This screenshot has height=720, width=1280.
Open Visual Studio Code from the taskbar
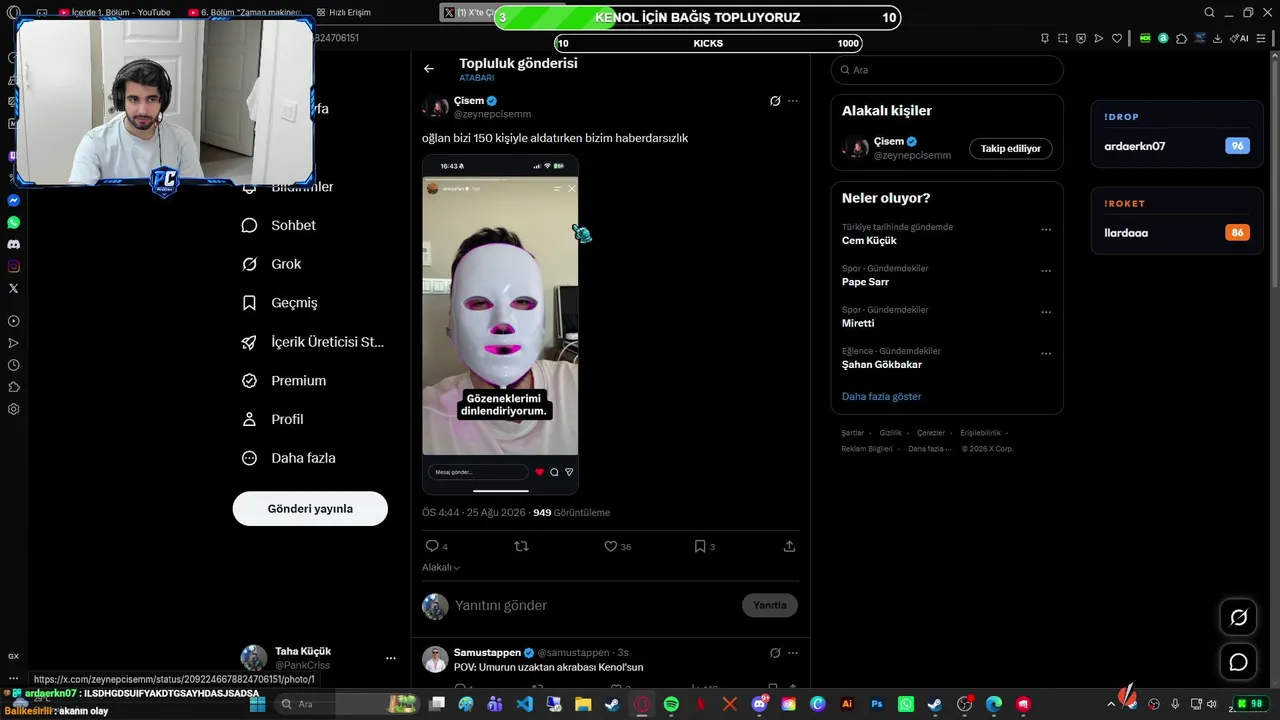click(x=524, y=704)
